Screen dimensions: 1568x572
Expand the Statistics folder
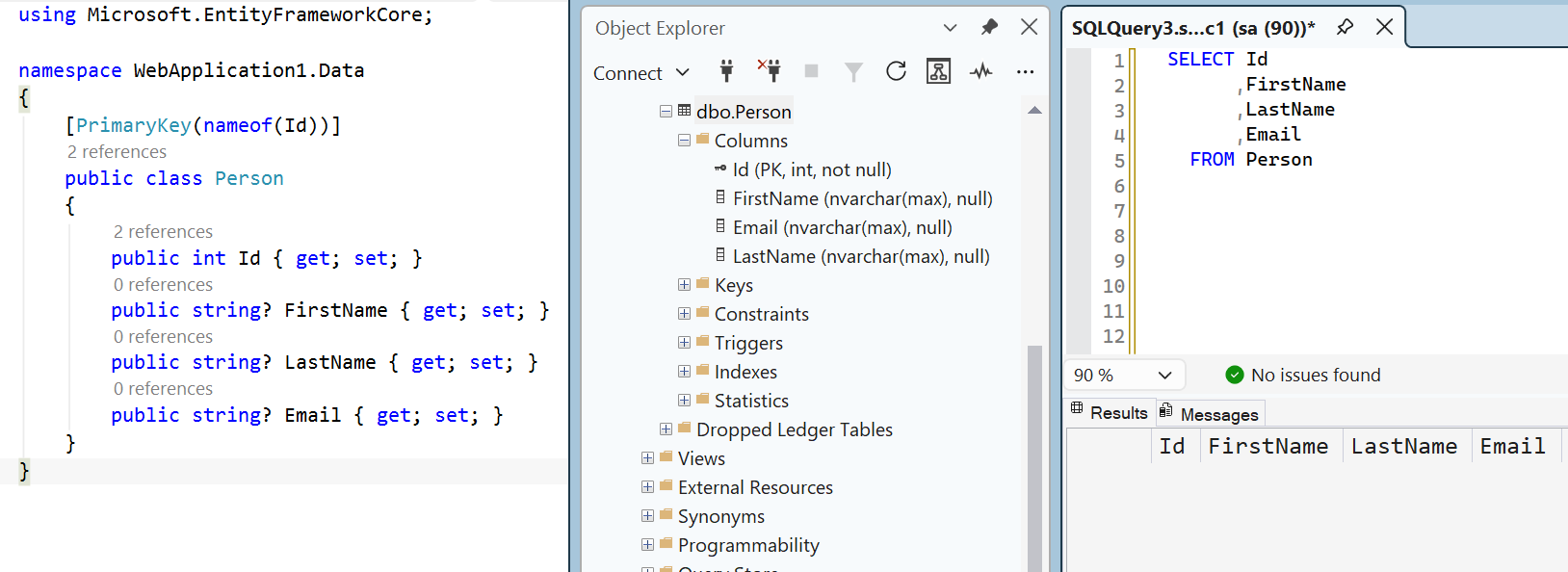[x=684, y=400]
